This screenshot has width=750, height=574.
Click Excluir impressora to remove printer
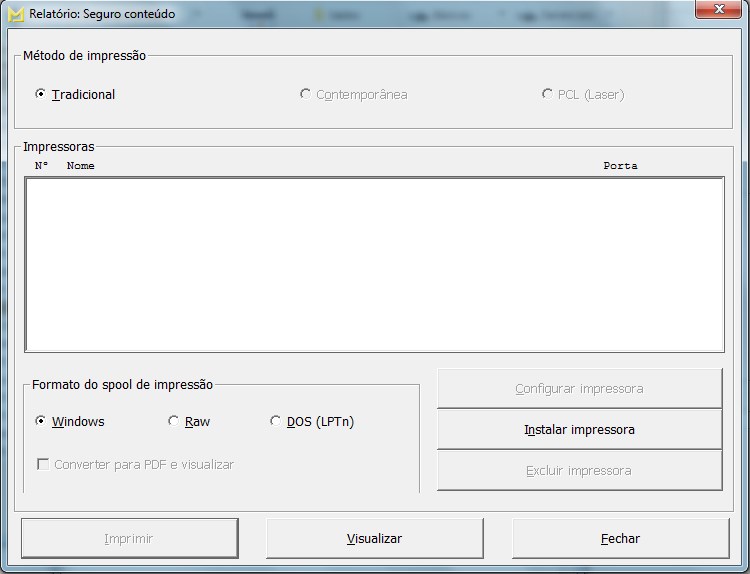point(579,470)
